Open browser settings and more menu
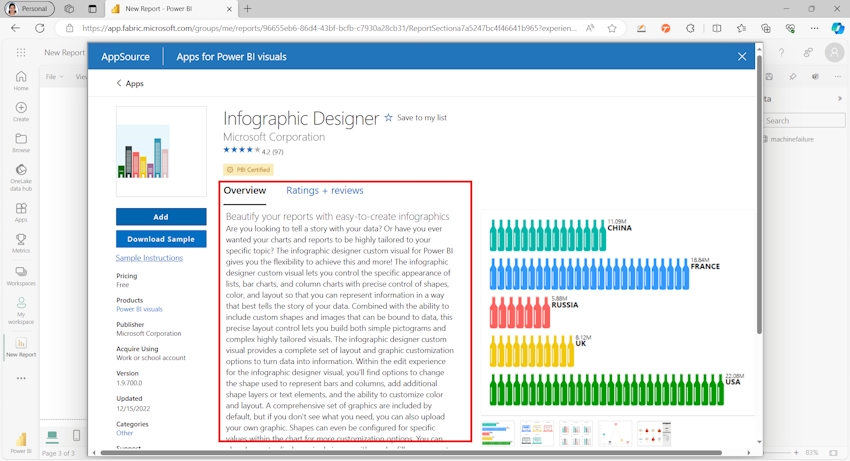This screenshot has width=850, height=461. pos(814,28)
